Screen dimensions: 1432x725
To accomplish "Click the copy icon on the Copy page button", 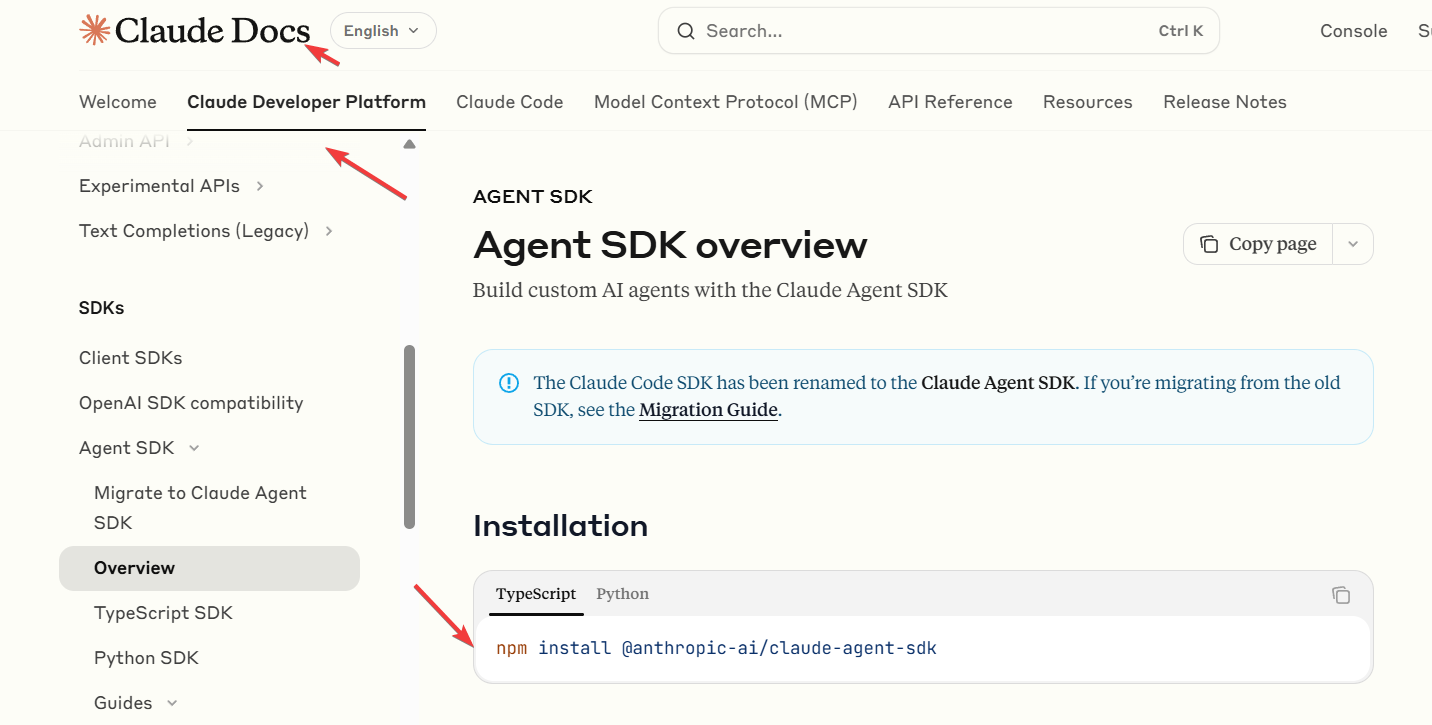I will coord(1212,243).
